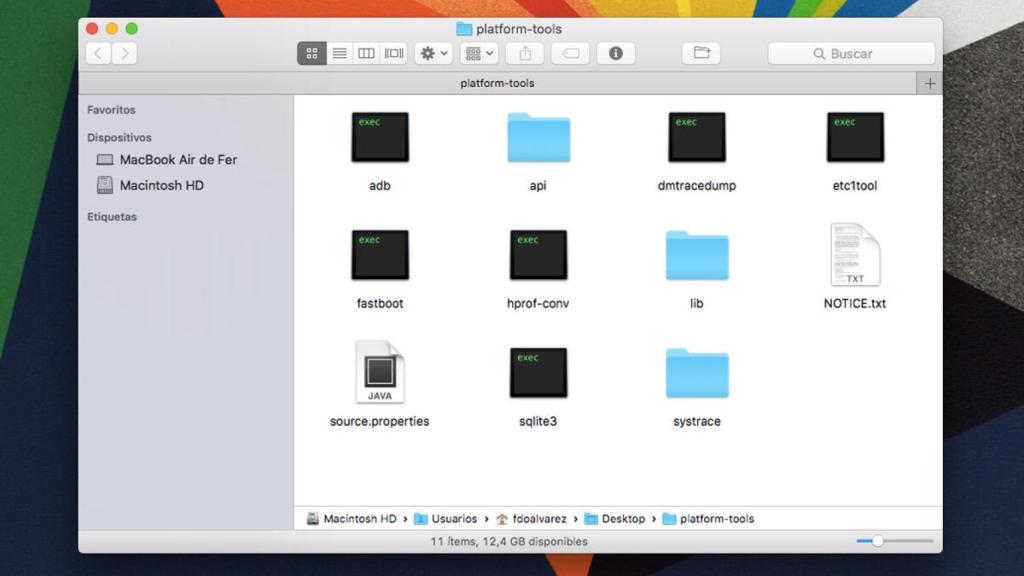Open the gear action dropdown menu
1024x576 pixels.
pyautogui.click(x=434, y=54)
